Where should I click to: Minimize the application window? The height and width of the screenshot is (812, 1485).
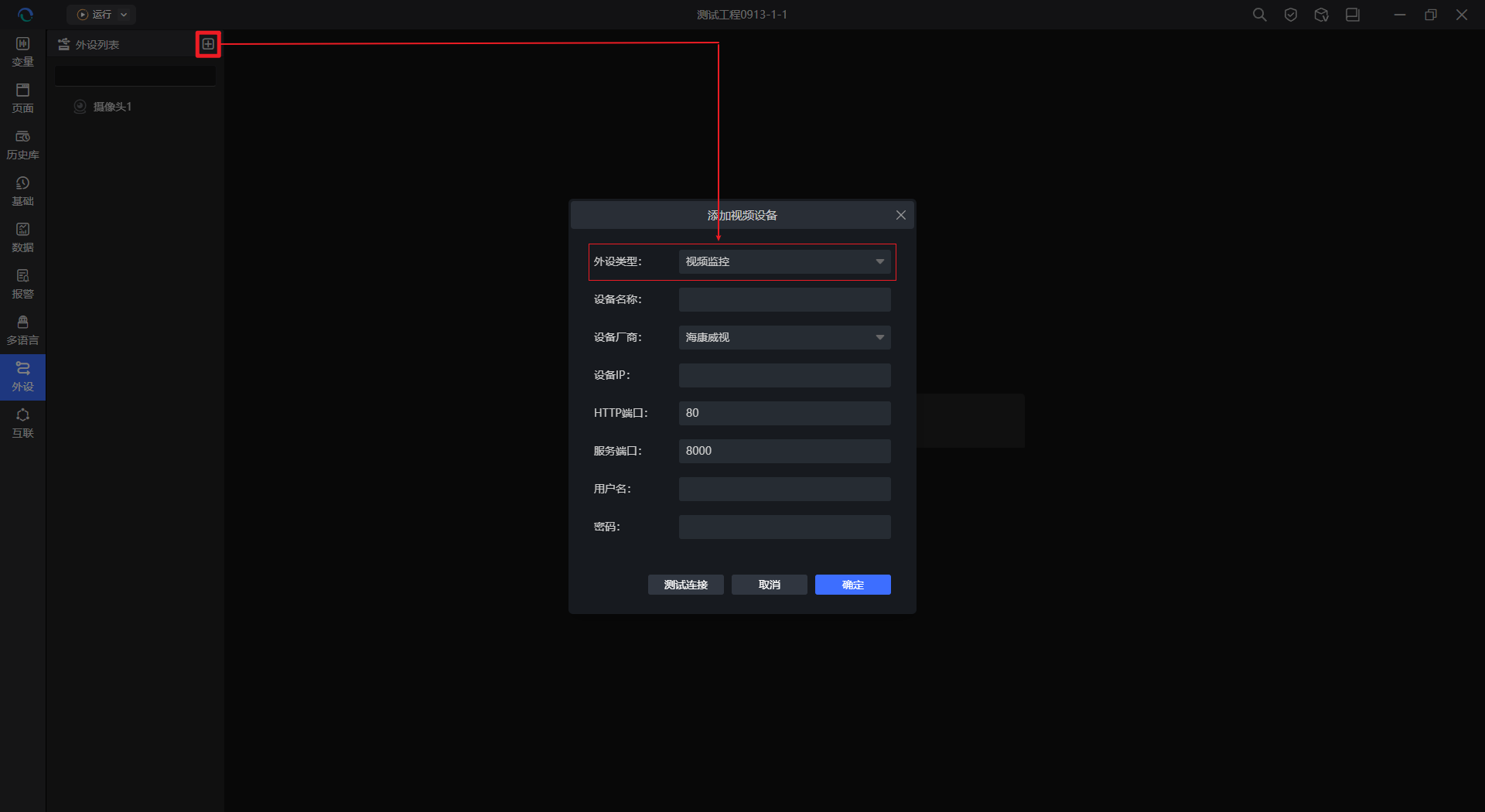(x=1400, y=15)
